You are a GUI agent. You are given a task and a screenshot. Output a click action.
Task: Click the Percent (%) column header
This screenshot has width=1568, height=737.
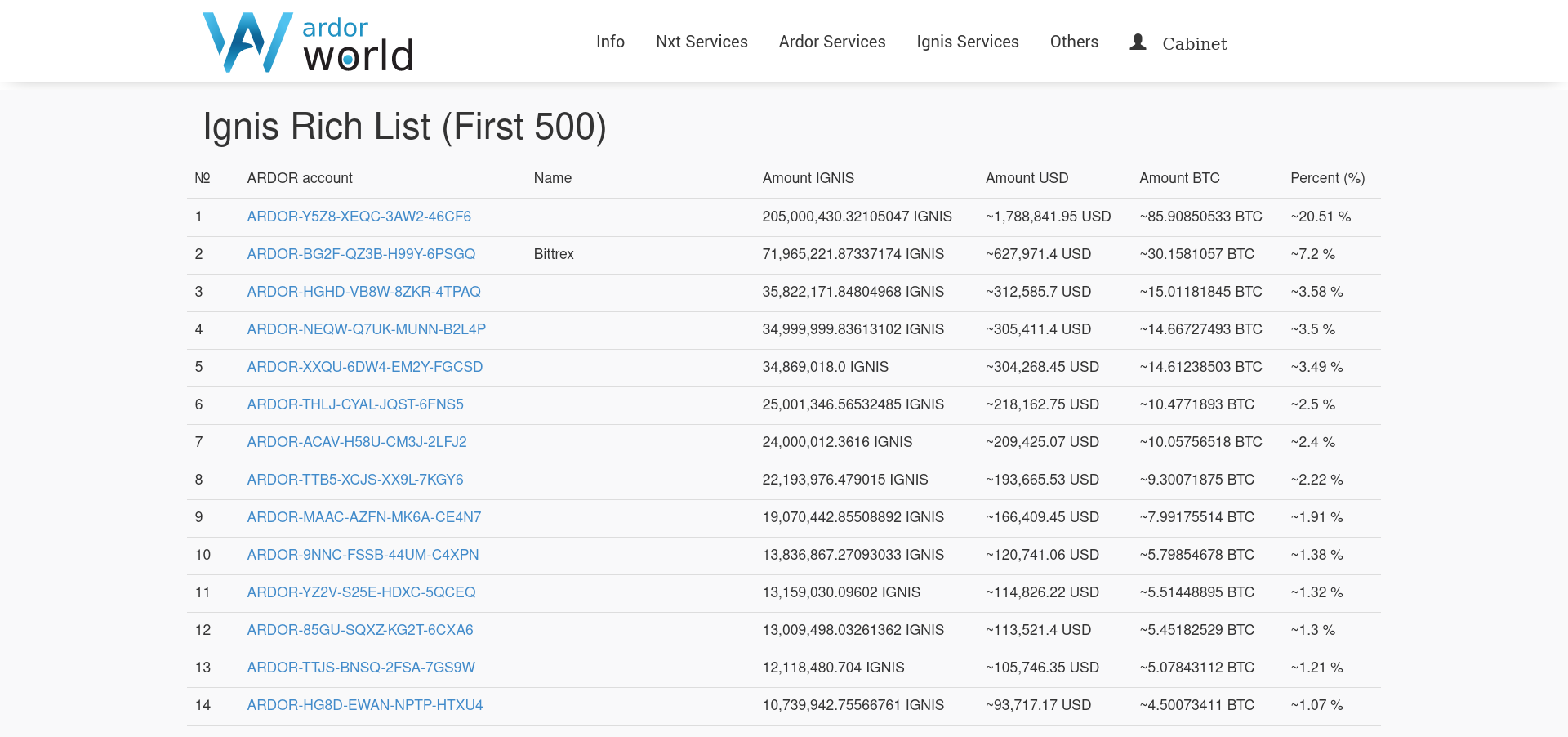(1328, 178)
